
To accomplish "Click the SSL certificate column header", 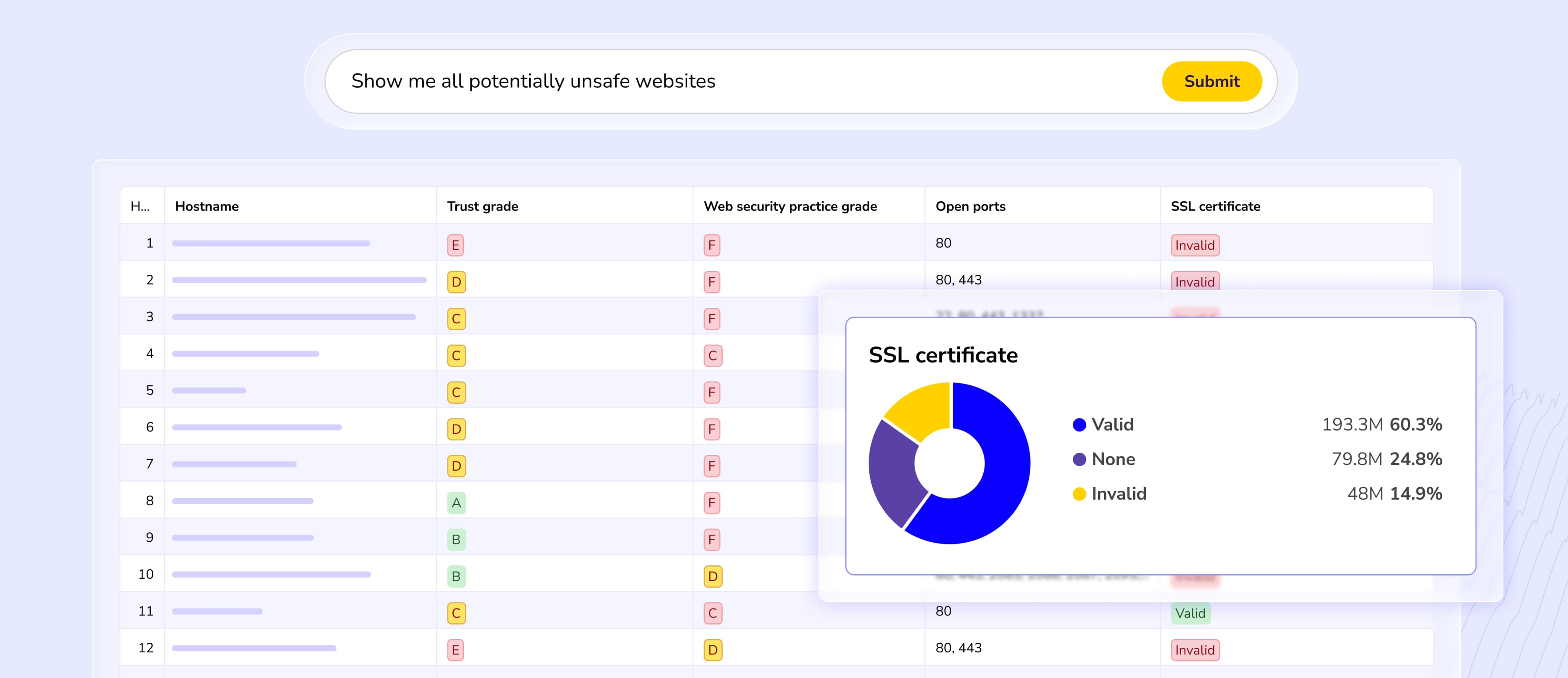I will tap(1215, 206).
